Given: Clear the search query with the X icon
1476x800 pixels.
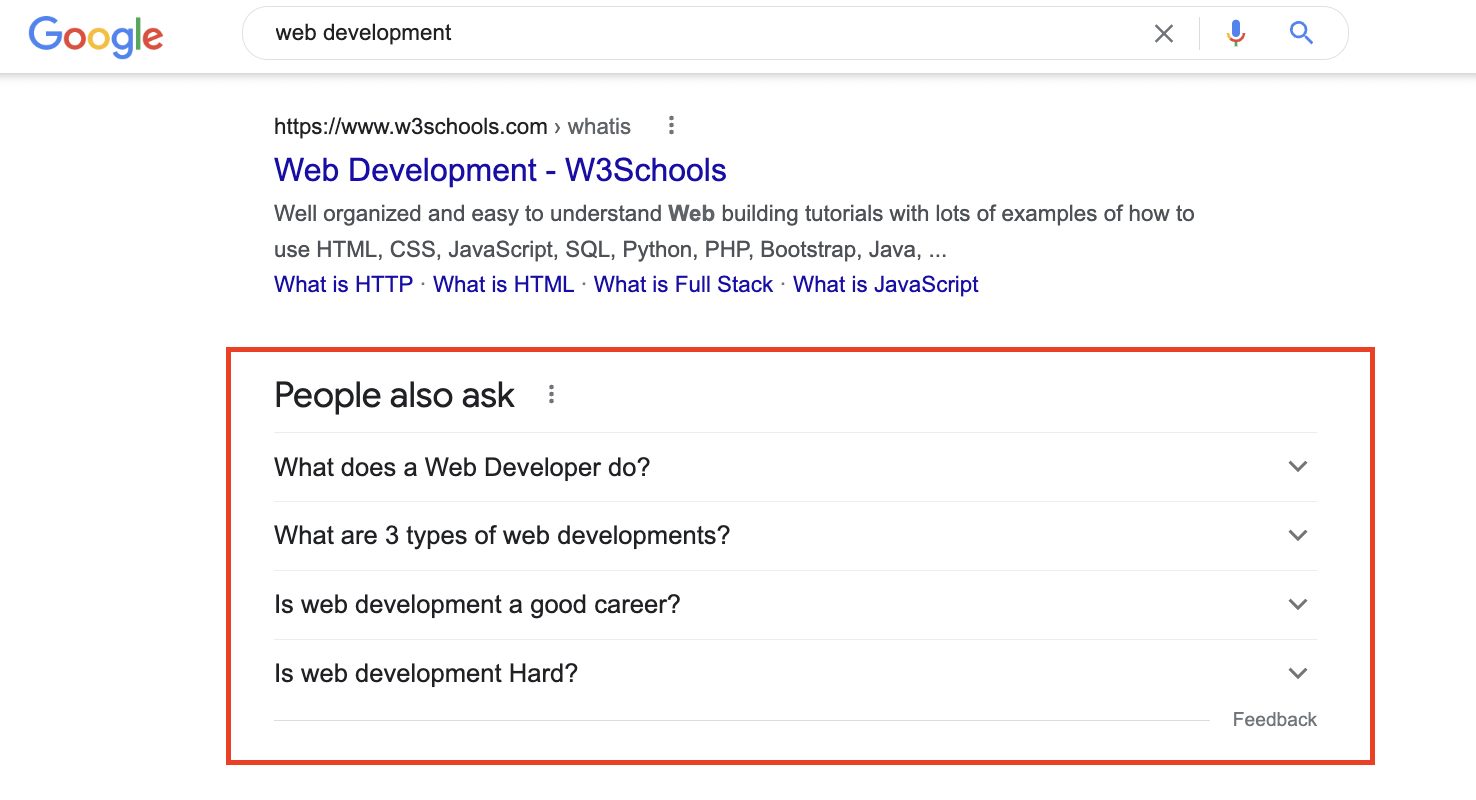Looking at the screenshot, I should click(1164, 34).
